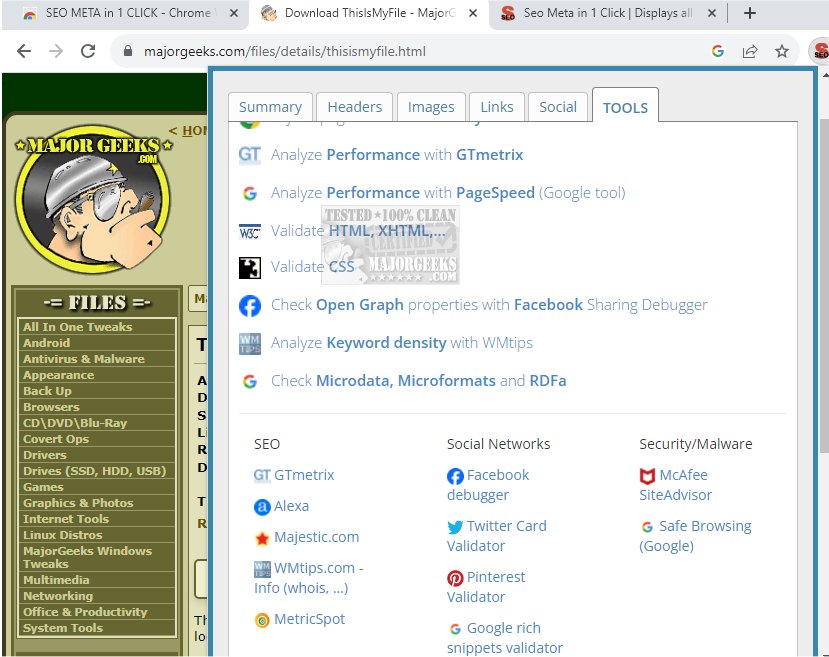This screenshot has height=657, width=829.
Task: Open Facebook Sharing Debugger Open Graph link
Action: (x=489, y=305)
